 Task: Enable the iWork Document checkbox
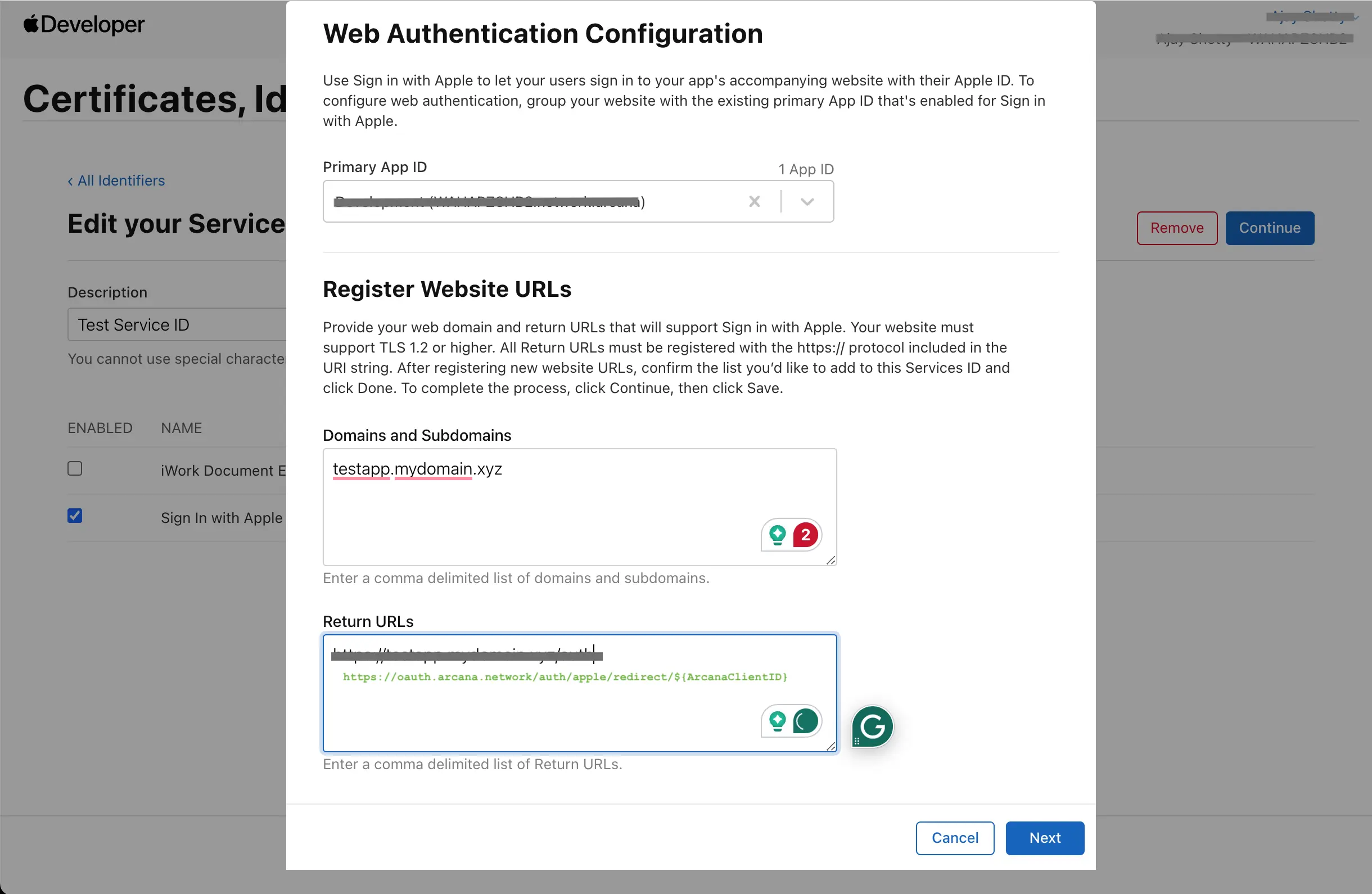75,468
